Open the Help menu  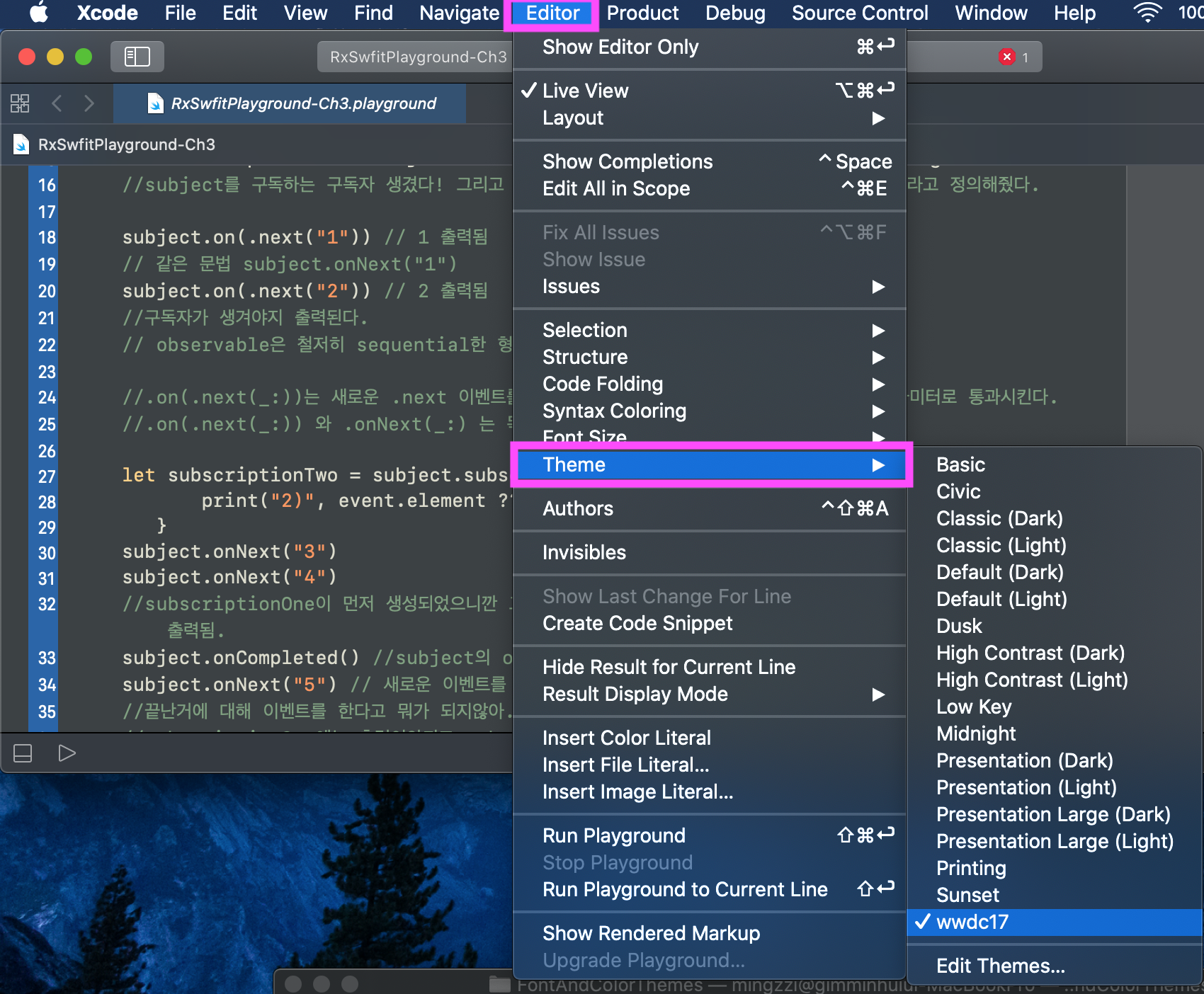1074,13
